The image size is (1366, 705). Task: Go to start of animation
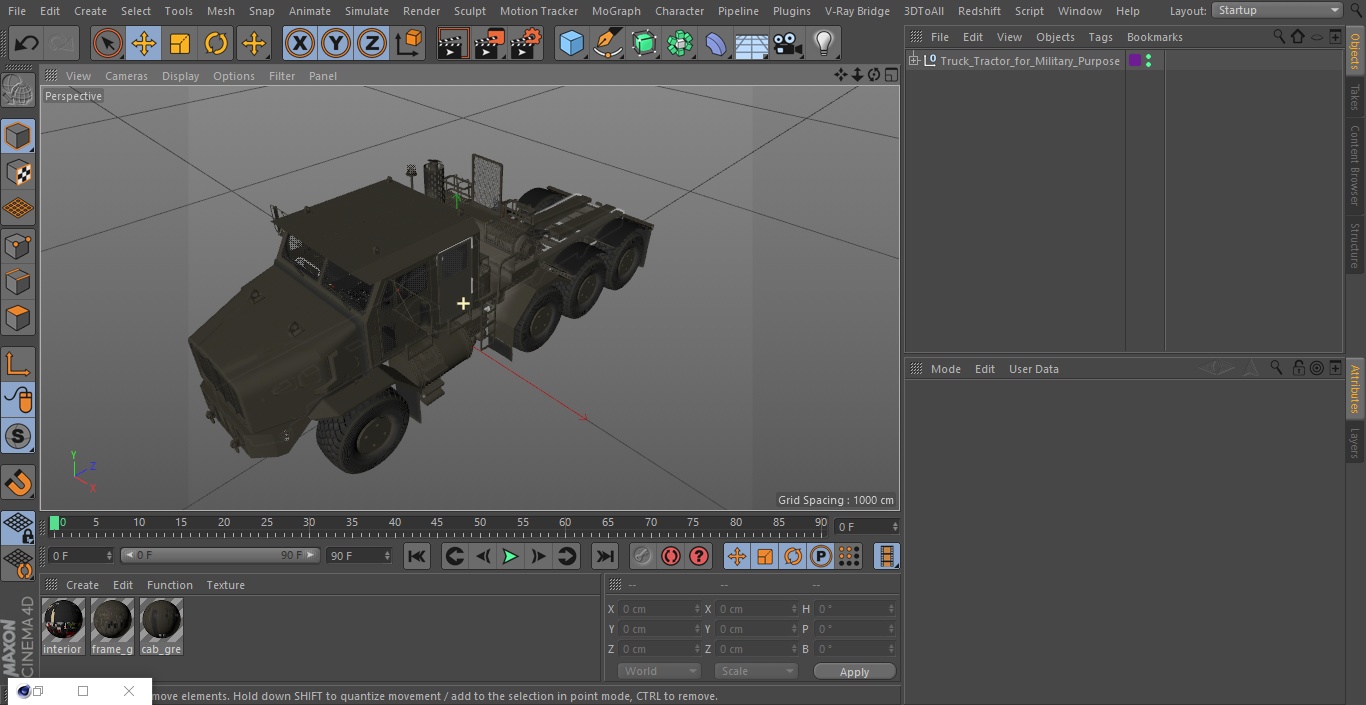pos(417,556)
